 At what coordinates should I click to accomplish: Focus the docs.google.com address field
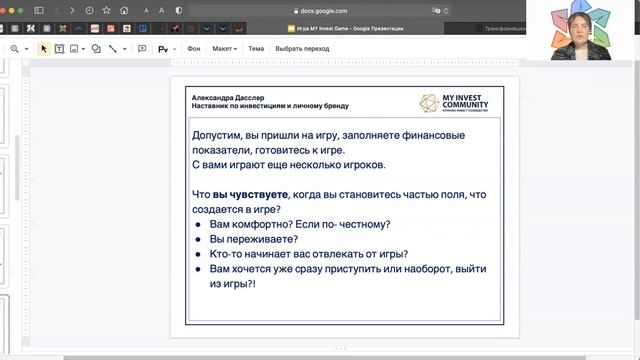320,11
